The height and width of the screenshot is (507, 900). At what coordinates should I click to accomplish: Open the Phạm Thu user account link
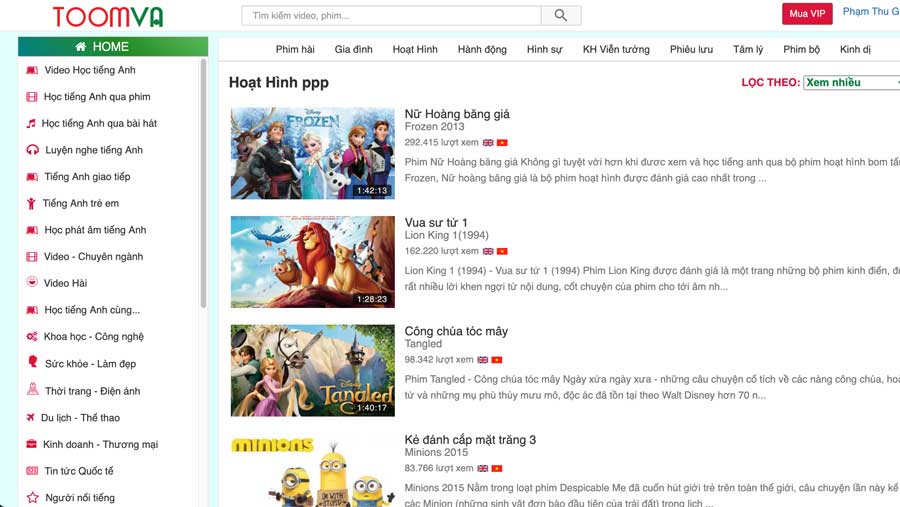871,11
